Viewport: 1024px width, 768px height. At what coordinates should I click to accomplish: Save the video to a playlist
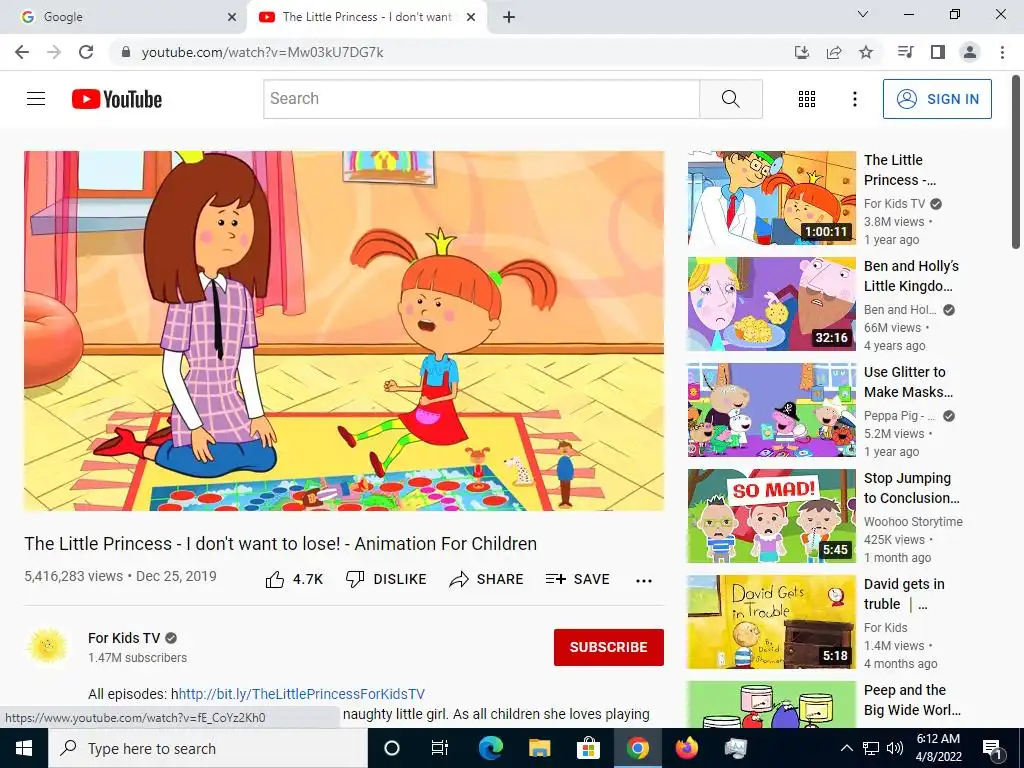(x=578, y=579)
